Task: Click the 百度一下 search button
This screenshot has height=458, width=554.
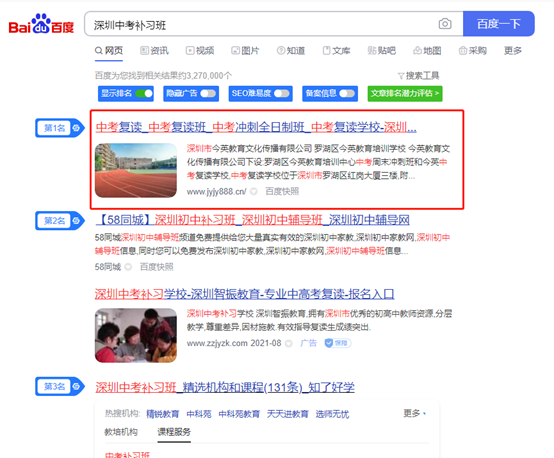Action: tap(499, 24)
